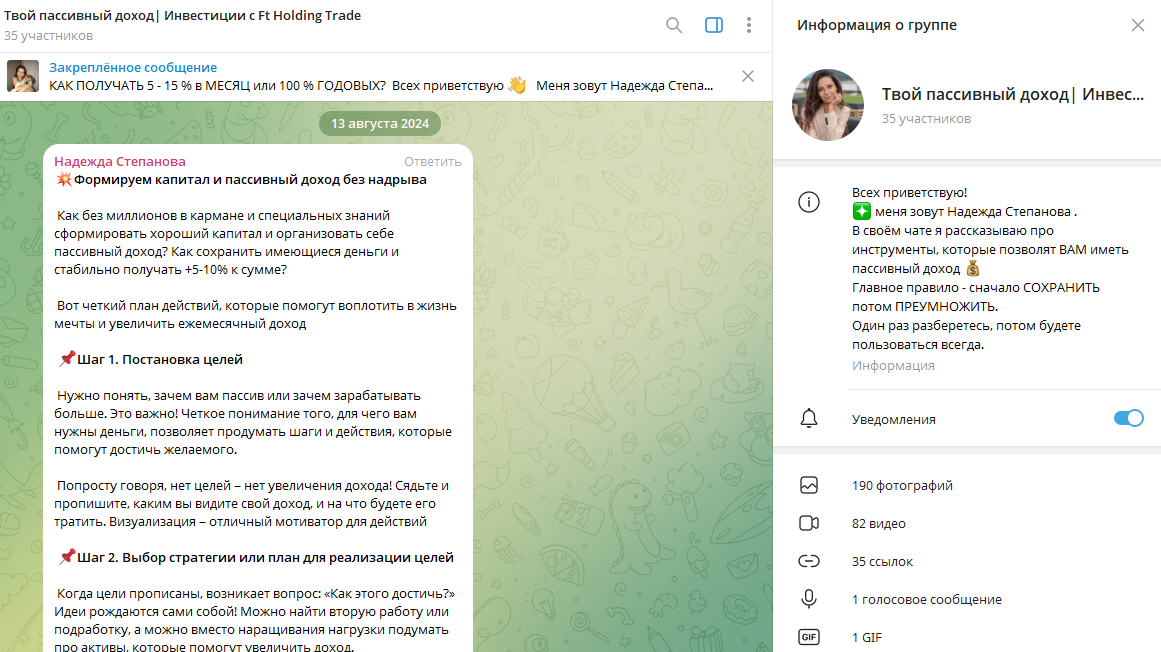
Task: Toggle the group info side panel icon
Action: point(714,25)
